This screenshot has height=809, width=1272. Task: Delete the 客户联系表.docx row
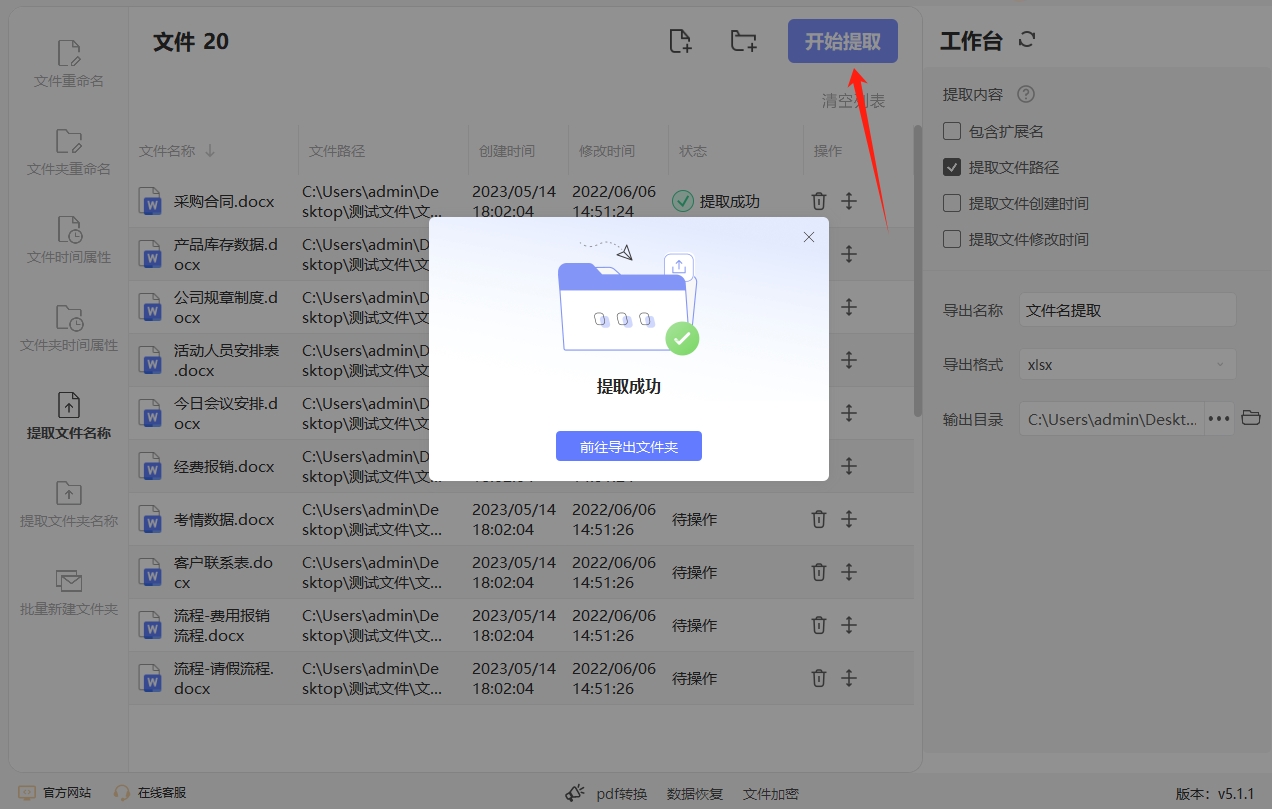819,572
